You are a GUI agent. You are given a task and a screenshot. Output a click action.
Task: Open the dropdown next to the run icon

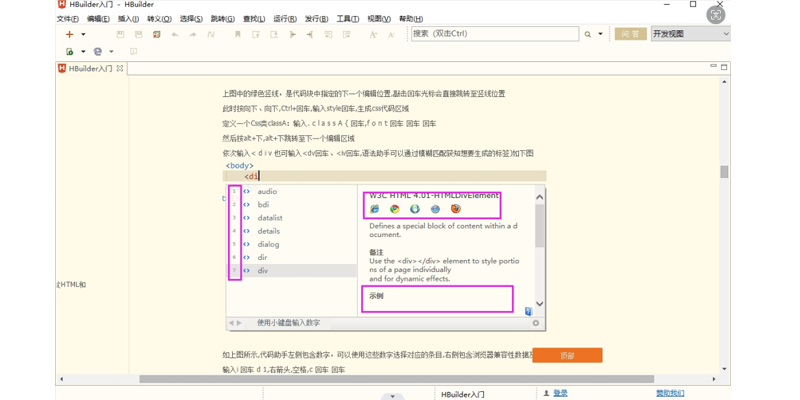point(83,52)
